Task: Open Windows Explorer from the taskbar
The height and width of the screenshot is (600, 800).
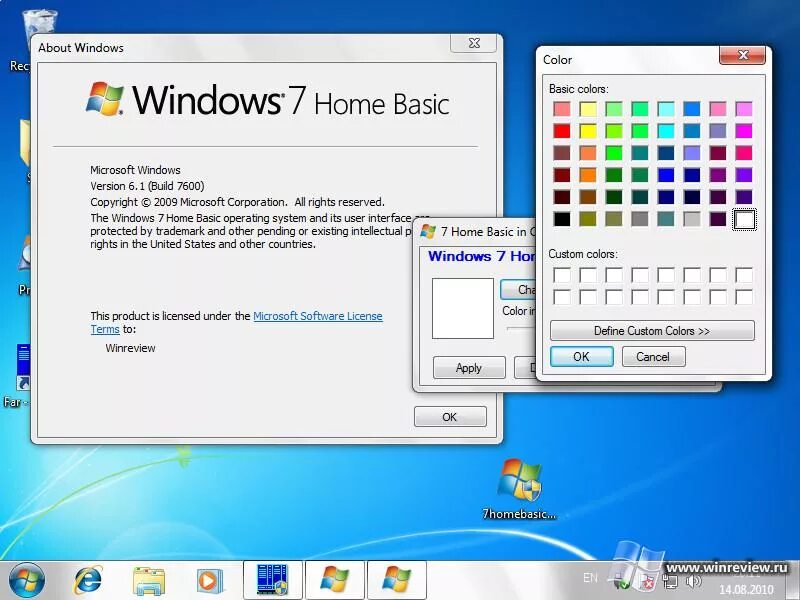Action: click(148, 581)
